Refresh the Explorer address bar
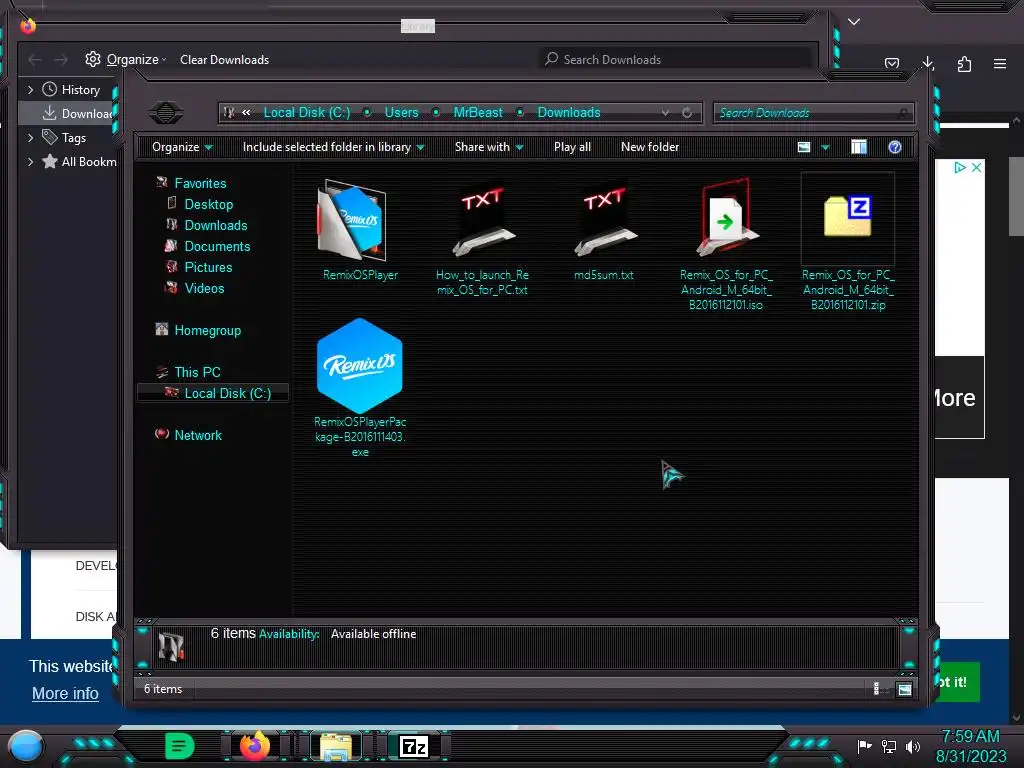The image size is (1024, 768). point(687,112)
